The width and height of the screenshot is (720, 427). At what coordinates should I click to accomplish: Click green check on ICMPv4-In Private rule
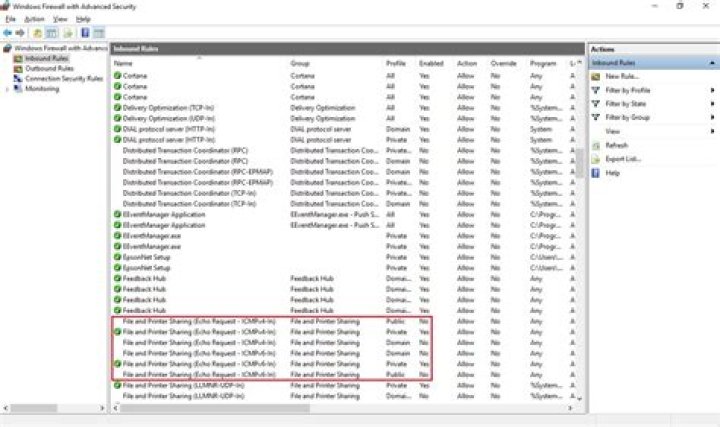(x=118, y=331)
